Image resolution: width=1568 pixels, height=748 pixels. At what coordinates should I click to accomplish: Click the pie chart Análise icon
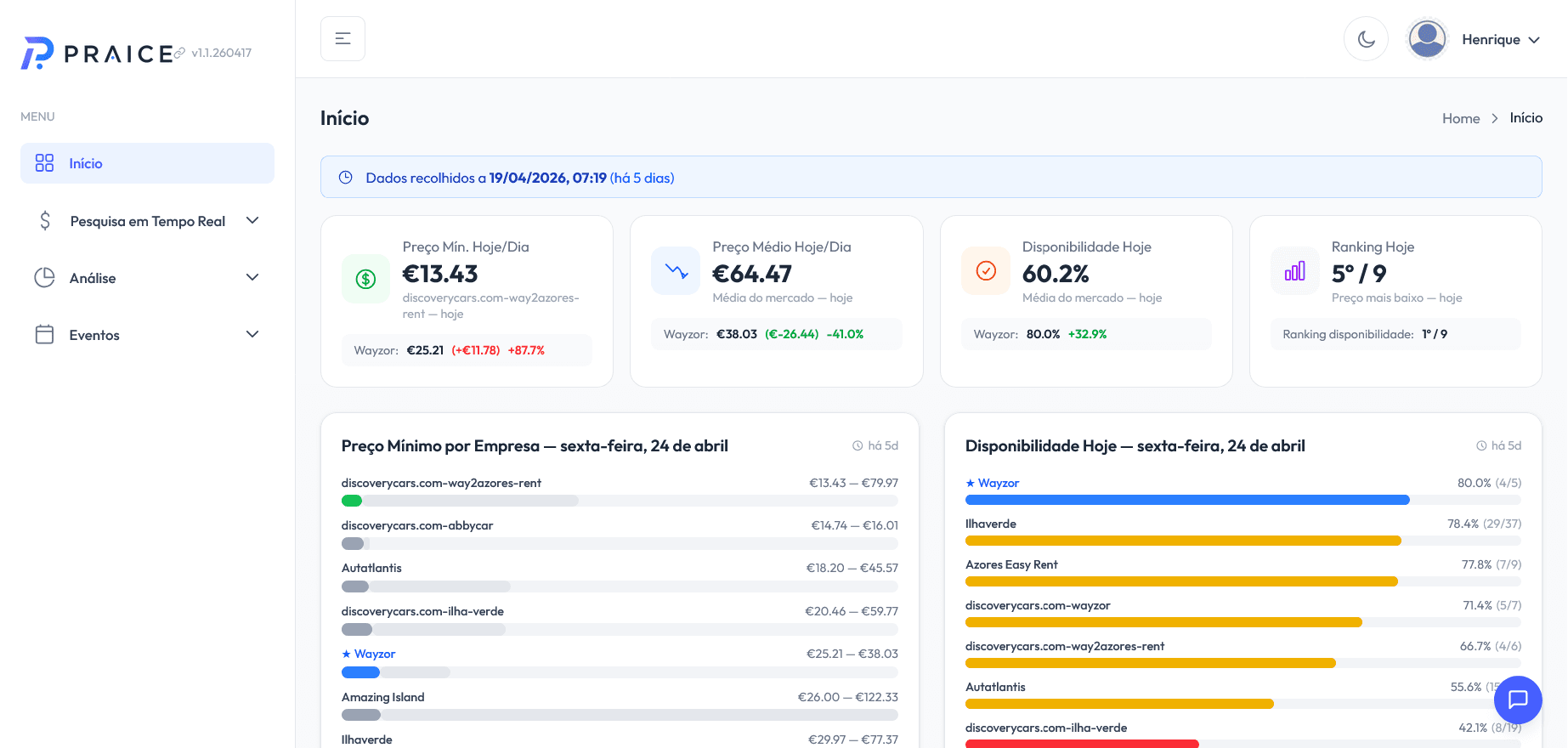44,278
